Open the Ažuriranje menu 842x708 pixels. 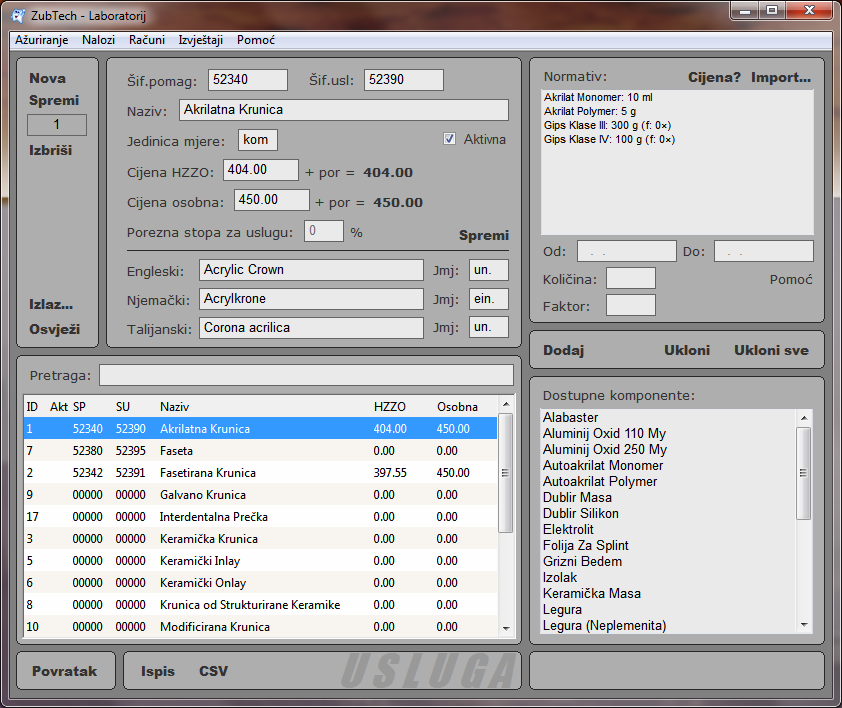41,40
